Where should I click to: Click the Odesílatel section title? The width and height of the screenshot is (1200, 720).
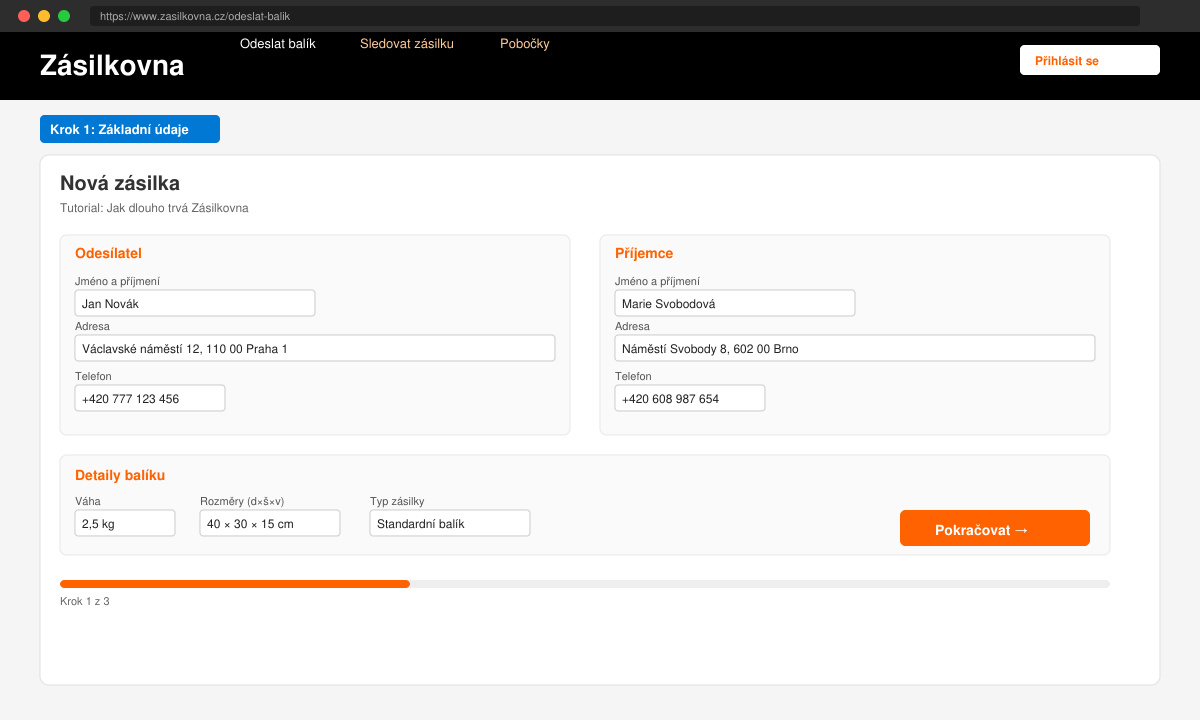pos(108,253)
